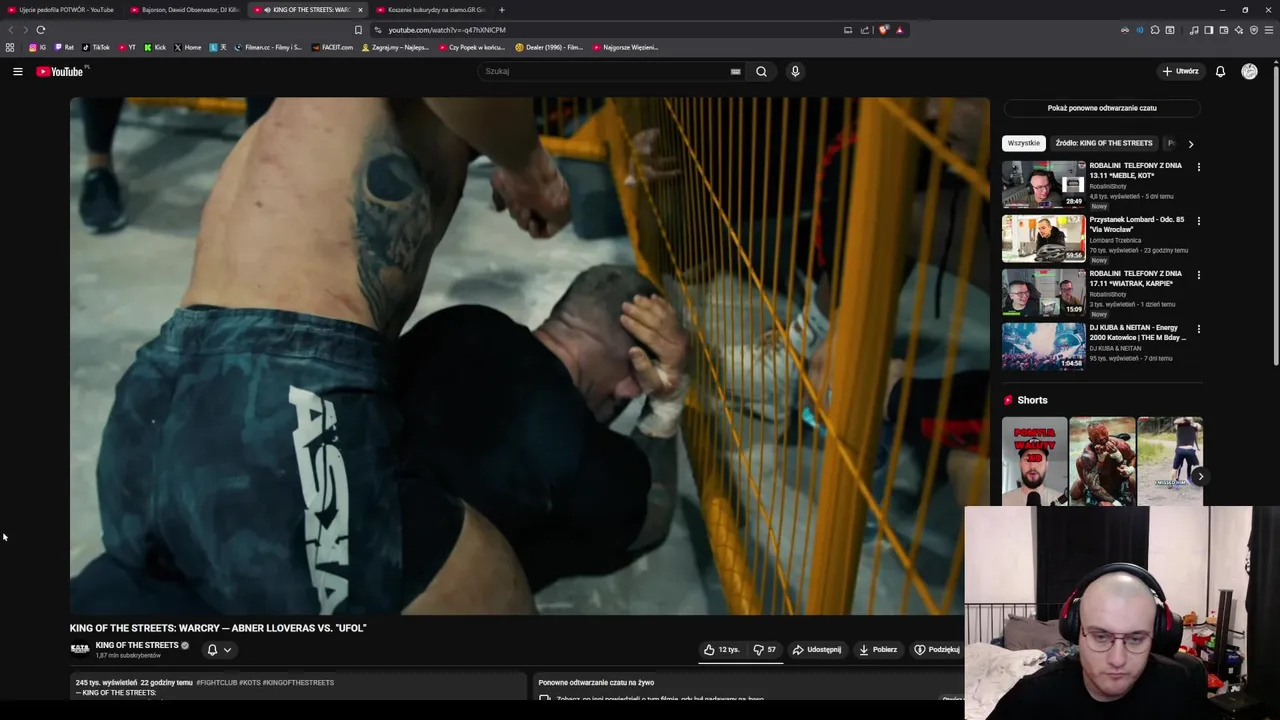1280x720 pixels.
Task: Open the extensions puzzle icon
Action: 1155,30
